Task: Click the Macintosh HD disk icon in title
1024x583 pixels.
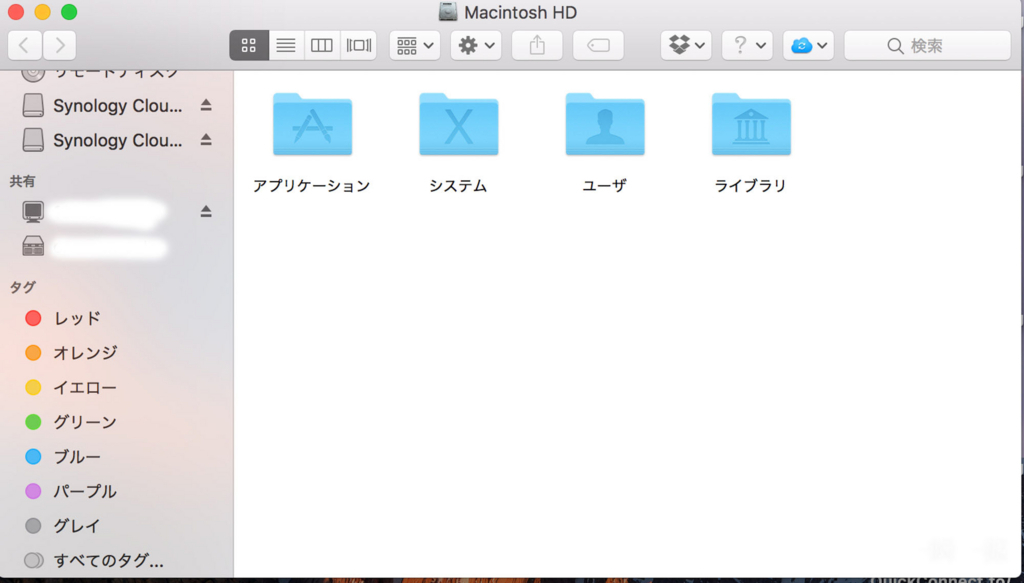Action: click(x=448, y=12)
